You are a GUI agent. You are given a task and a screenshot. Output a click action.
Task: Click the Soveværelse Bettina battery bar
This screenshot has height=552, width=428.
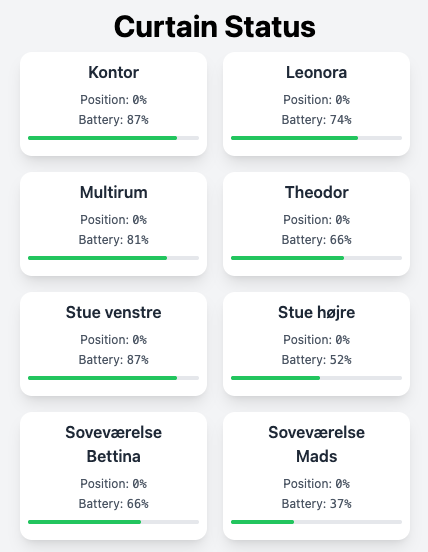tap(113, 522)
